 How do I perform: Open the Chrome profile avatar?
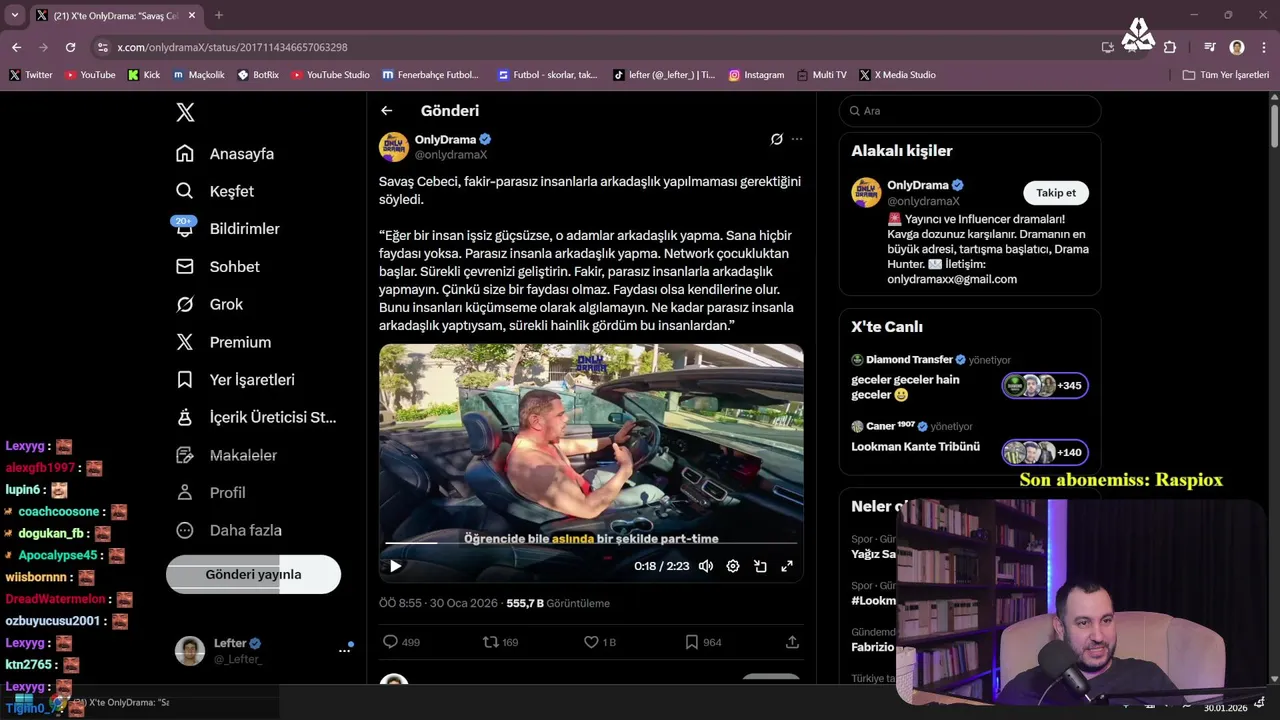[1237, 47]
